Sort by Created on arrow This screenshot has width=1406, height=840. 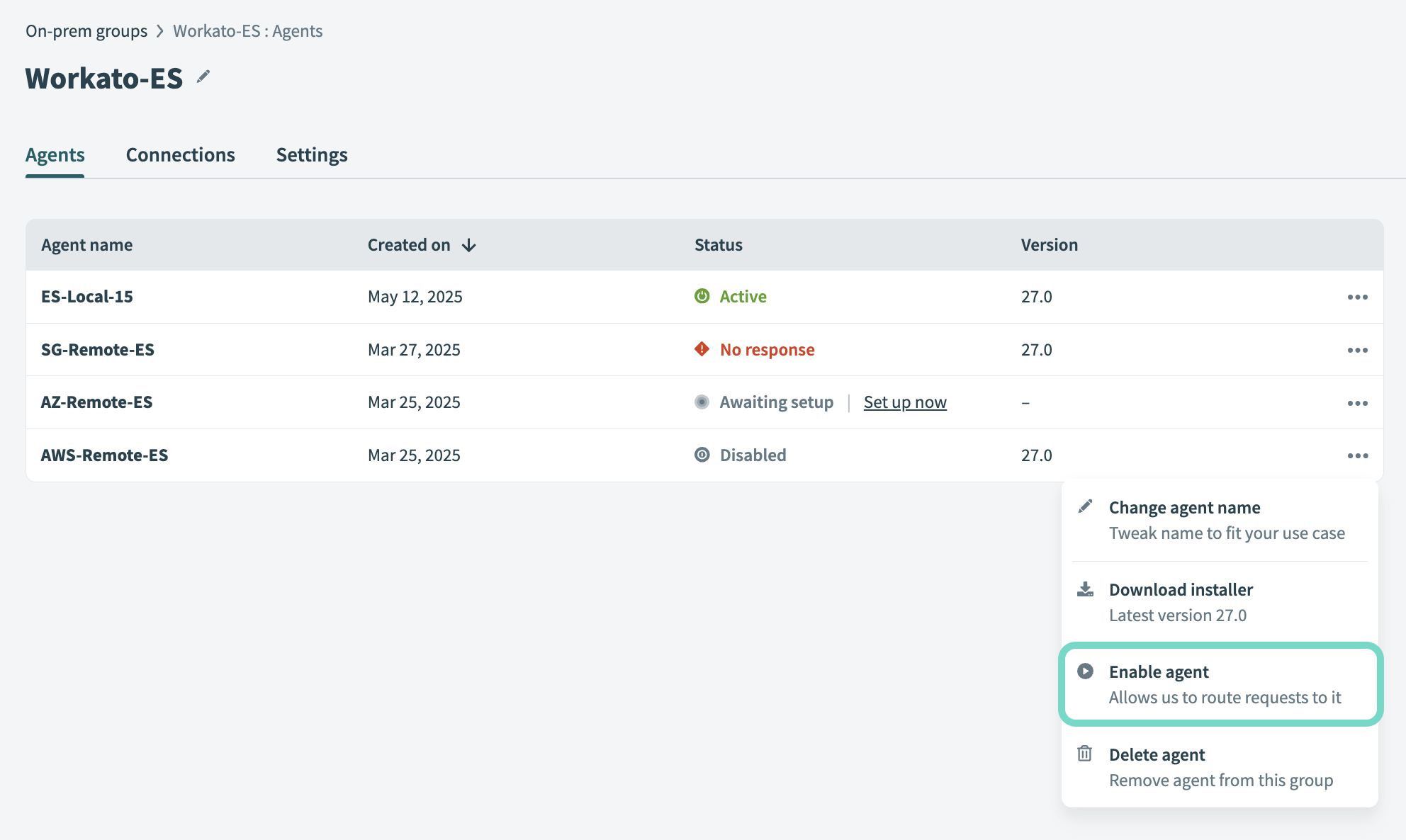tap(468, 245)
